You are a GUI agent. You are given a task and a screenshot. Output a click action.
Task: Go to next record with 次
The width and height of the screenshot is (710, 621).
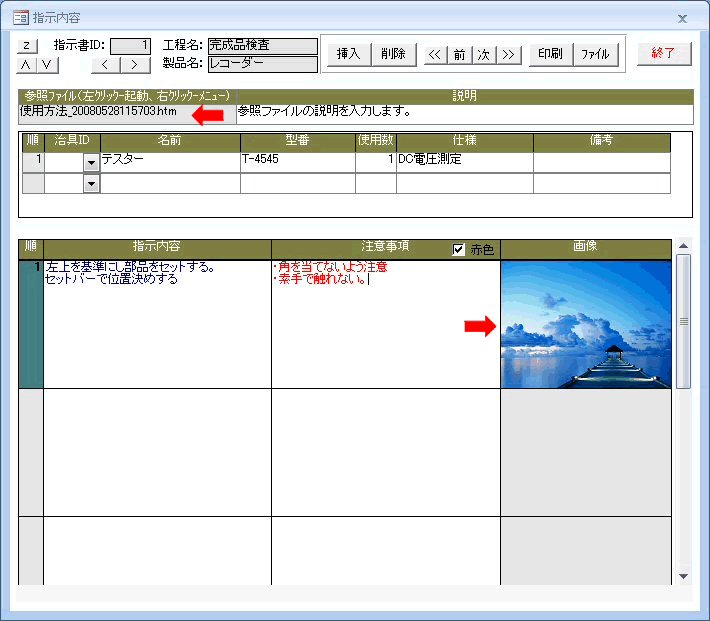485,55
